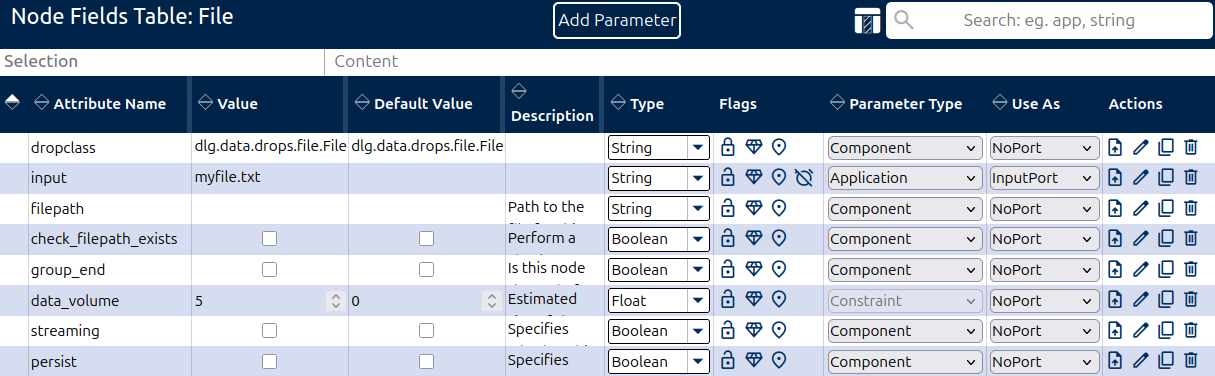Image resolution: width=1215 pixels, height=376 pixels.
Task: Open the Use As dropdown showing InputPort
Action: coord(1045,178)
